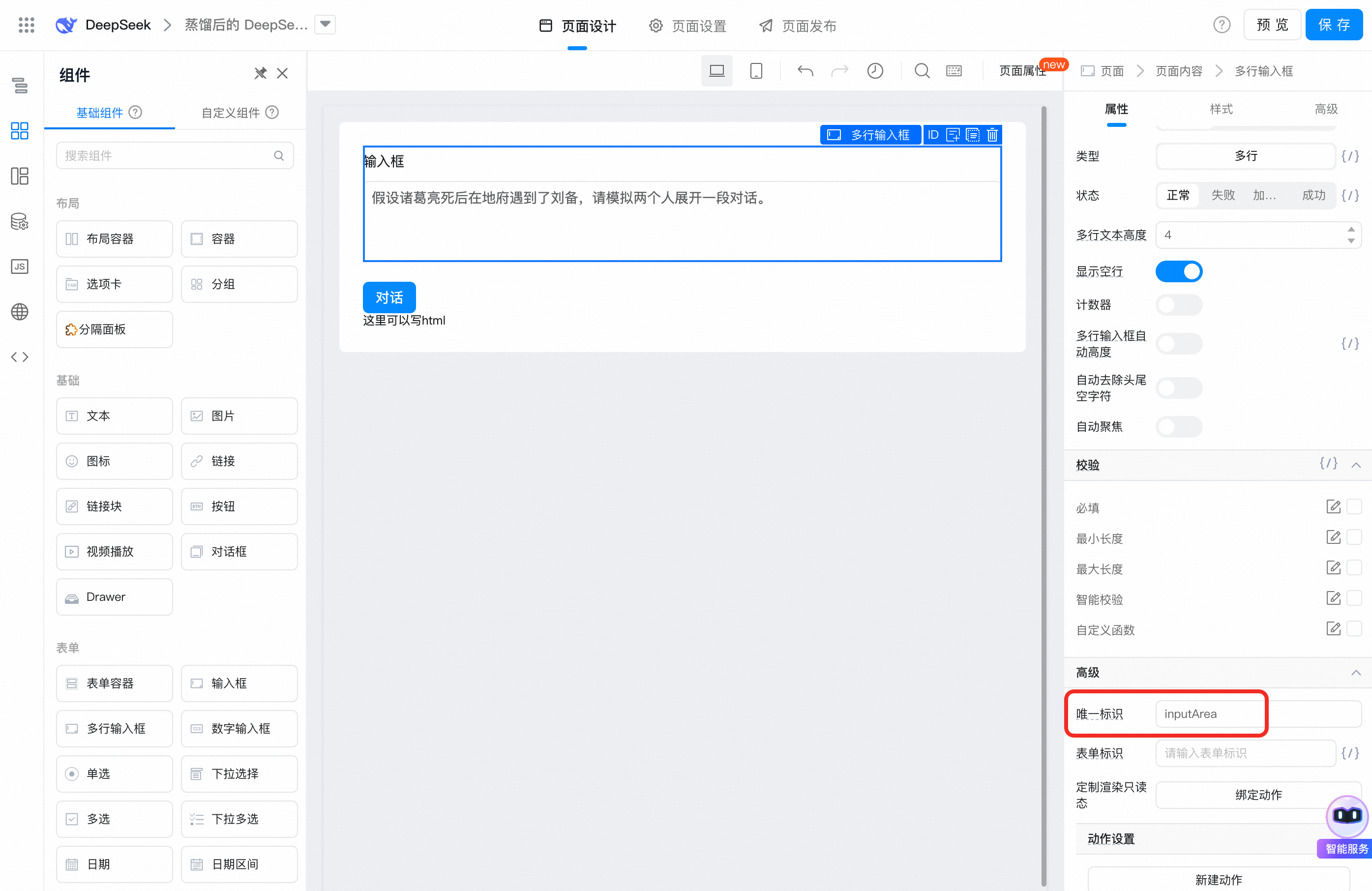Open the app grid launcher icon
The width and height of the screenshot is (1372, 891).
[27, 25]
